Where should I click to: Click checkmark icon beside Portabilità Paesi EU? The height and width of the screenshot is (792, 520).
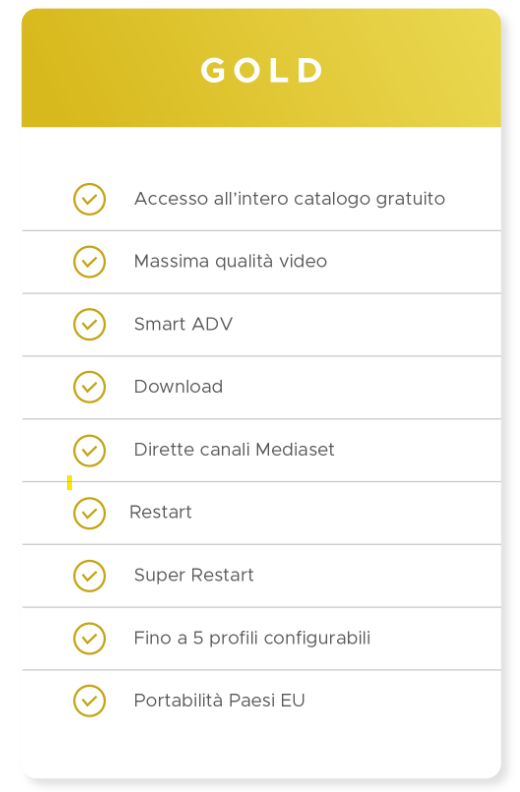point(89,701)
